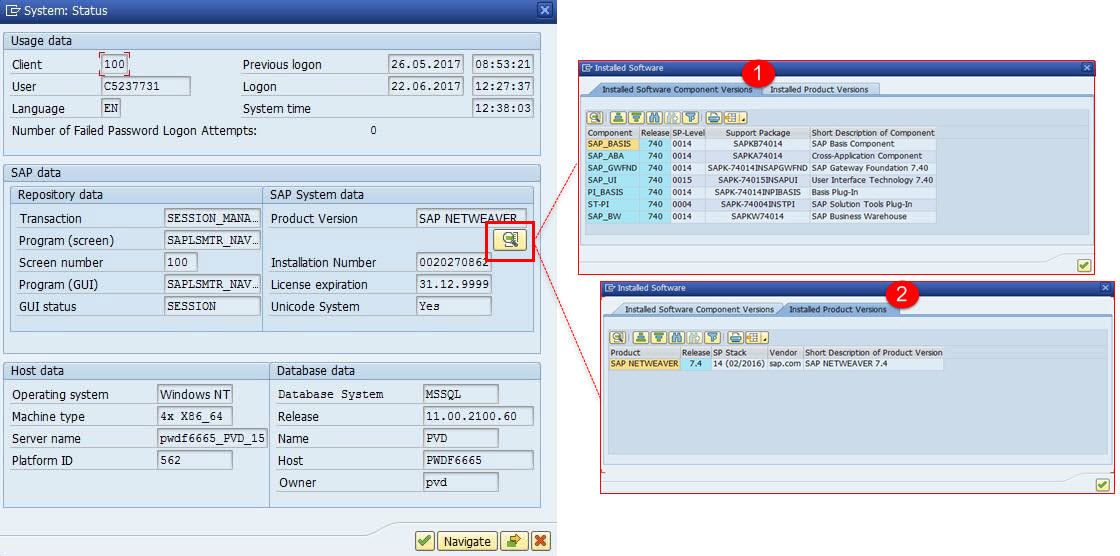Switch to Installed Product Versions tab in top window
1120x556 pixels.
819,89
